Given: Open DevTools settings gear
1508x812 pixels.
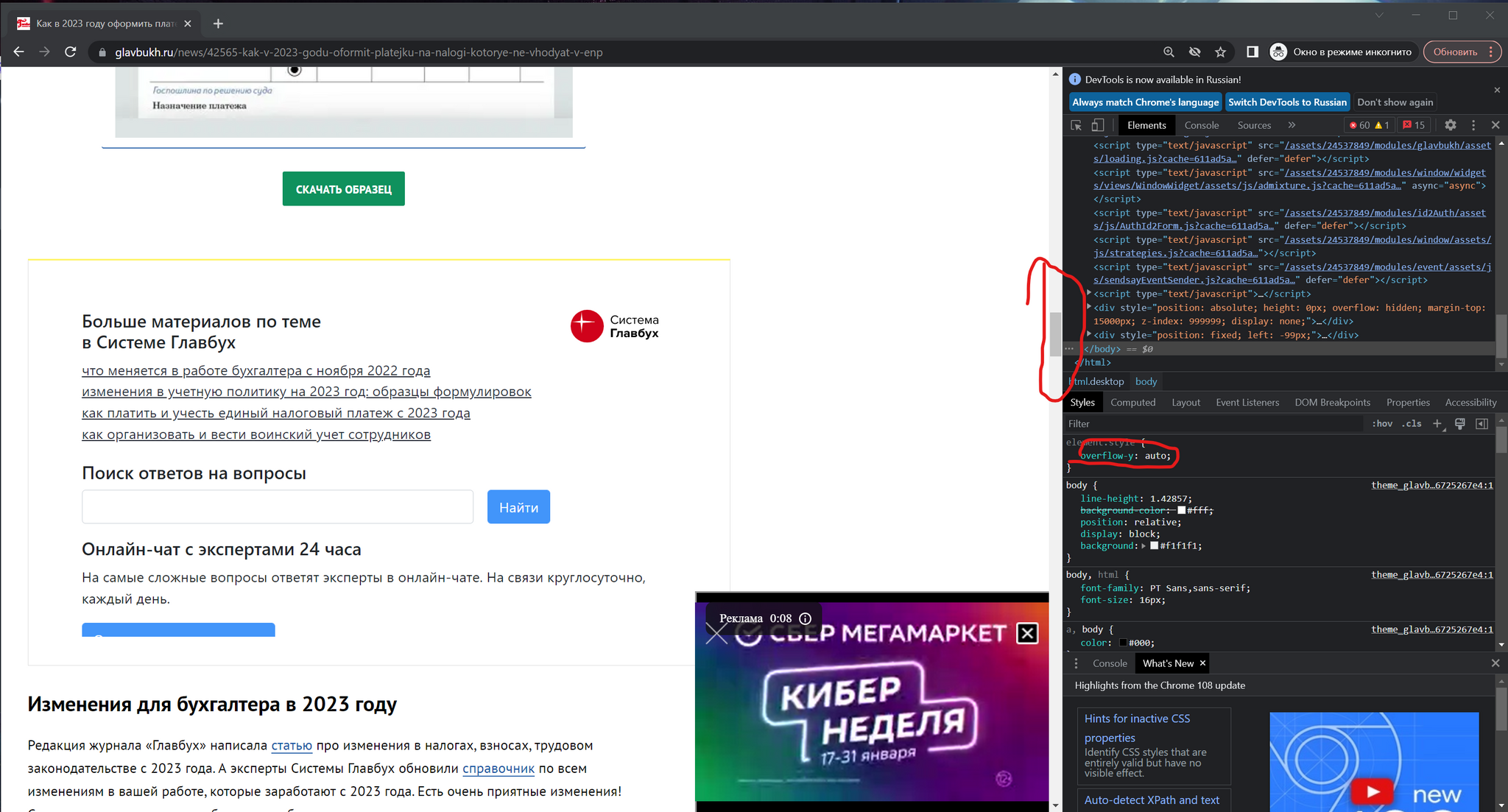Looking at the screenshot, I should point(1450,125).
